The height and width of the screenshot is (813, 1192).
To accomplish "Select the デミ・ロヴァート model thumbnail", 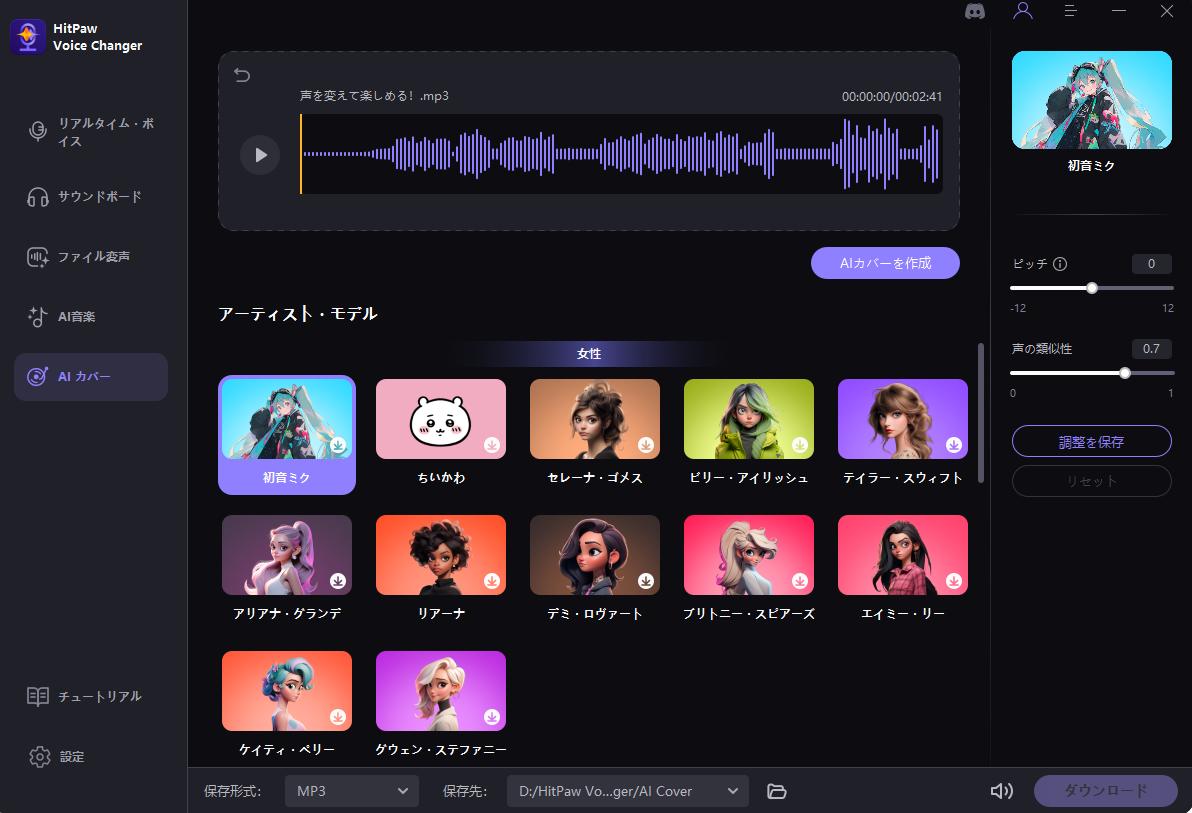I will 594,554.
